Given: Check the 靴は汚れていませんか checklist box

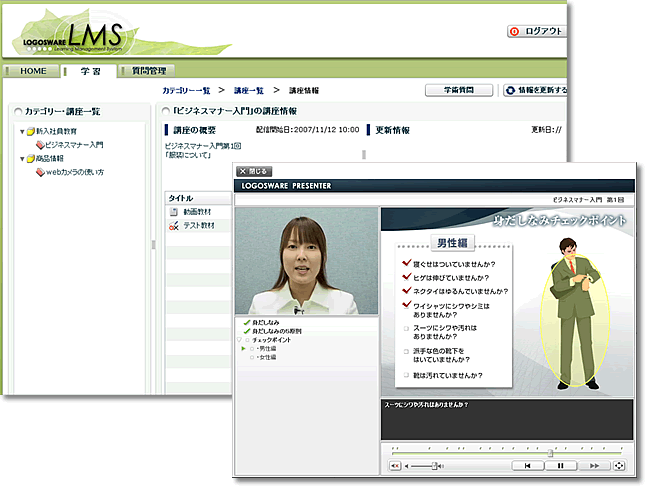Looking at the screenshot, I should click(406, 375).
